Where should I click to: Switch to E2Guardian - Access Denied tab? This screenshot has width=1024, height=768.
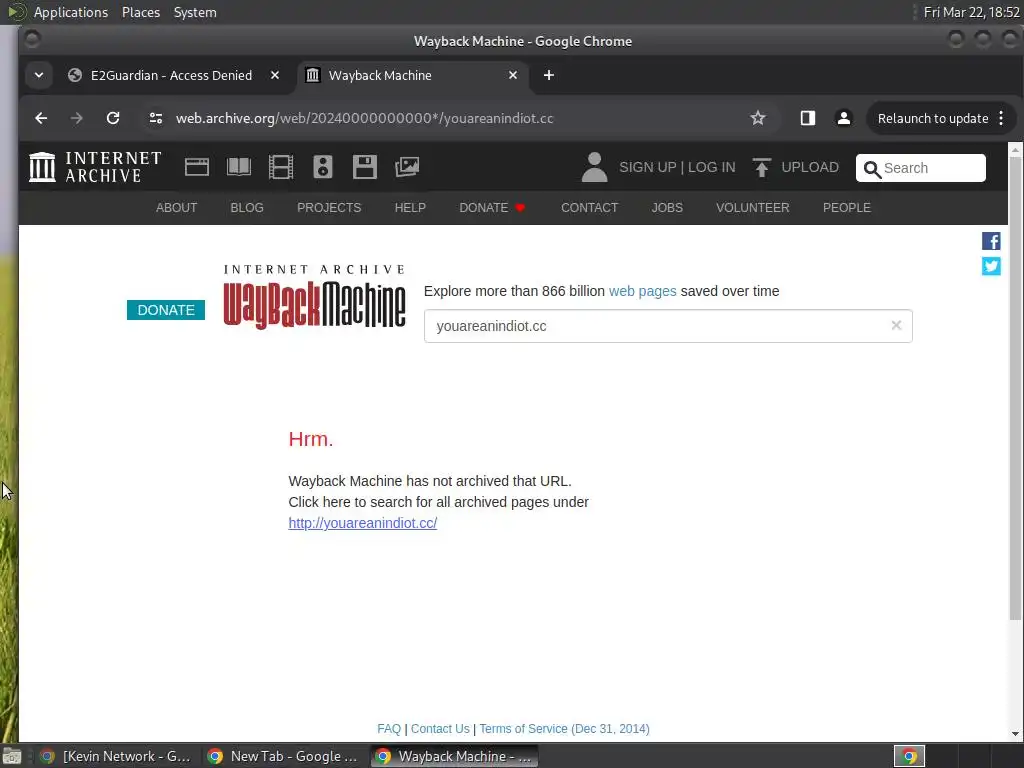[x=171, y=75]
